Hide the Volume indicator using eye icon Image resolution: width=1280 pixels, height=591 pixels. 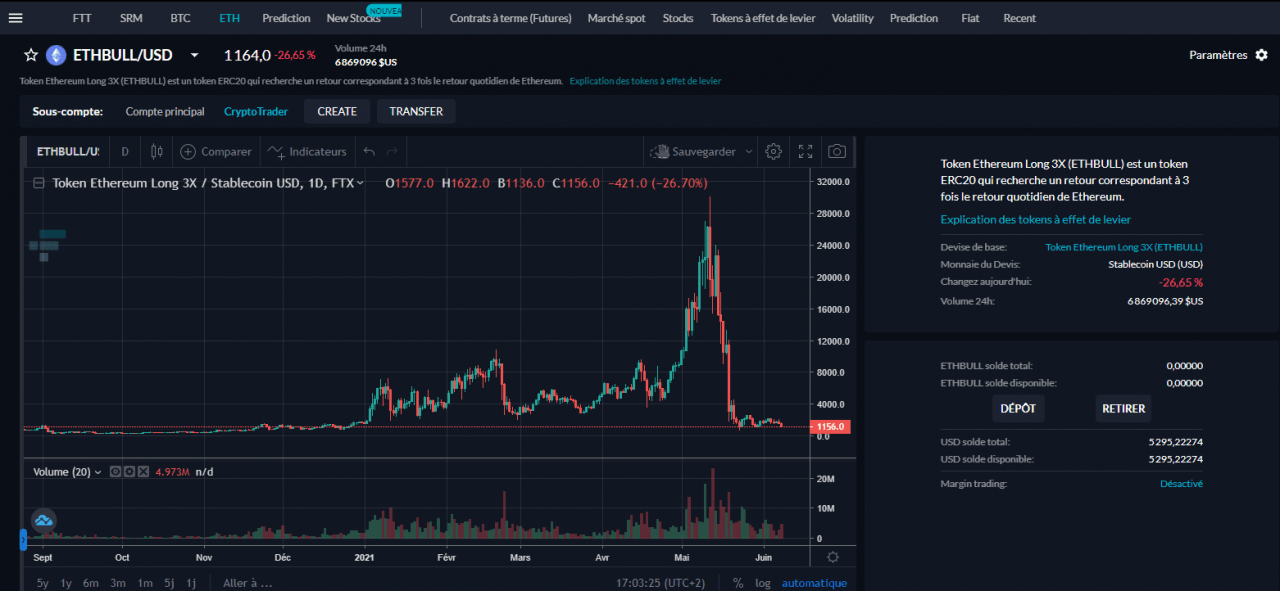[x=116, y=472]
